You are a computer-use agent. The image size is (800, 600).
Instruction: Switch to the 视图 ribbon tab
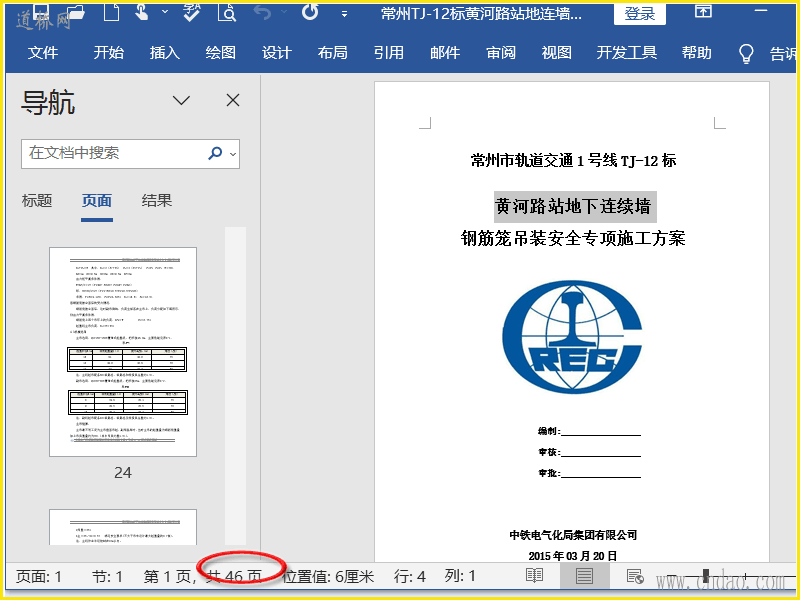pos(557,53)
